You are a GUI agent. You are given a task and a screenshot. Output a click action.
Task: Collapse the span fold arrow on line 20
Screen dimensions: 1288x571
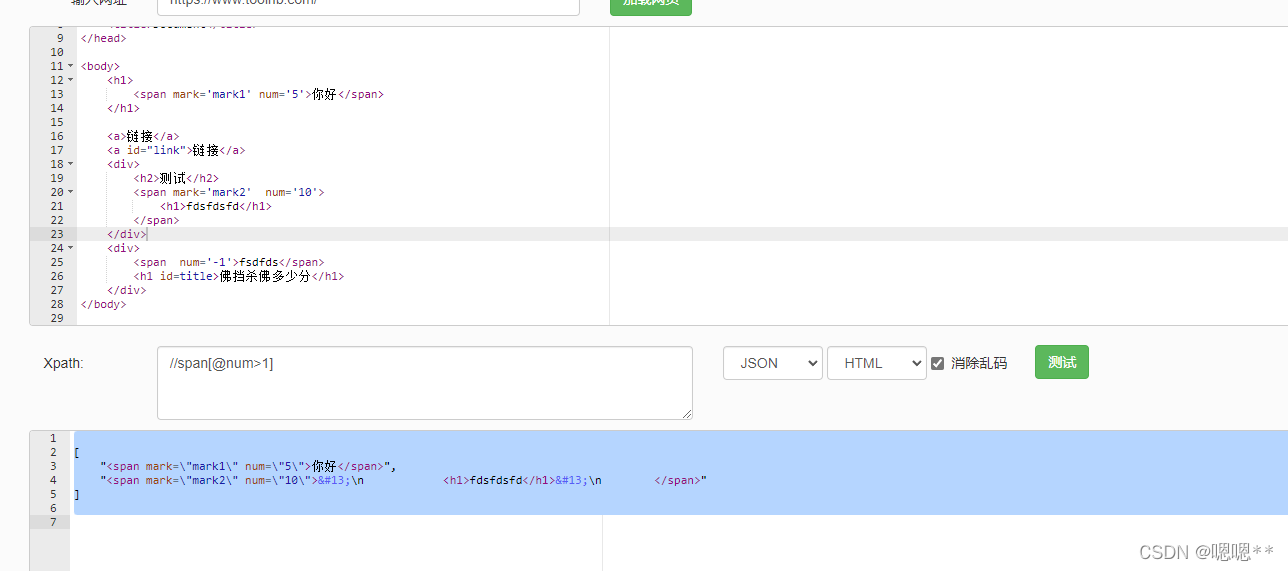[70, 192]
